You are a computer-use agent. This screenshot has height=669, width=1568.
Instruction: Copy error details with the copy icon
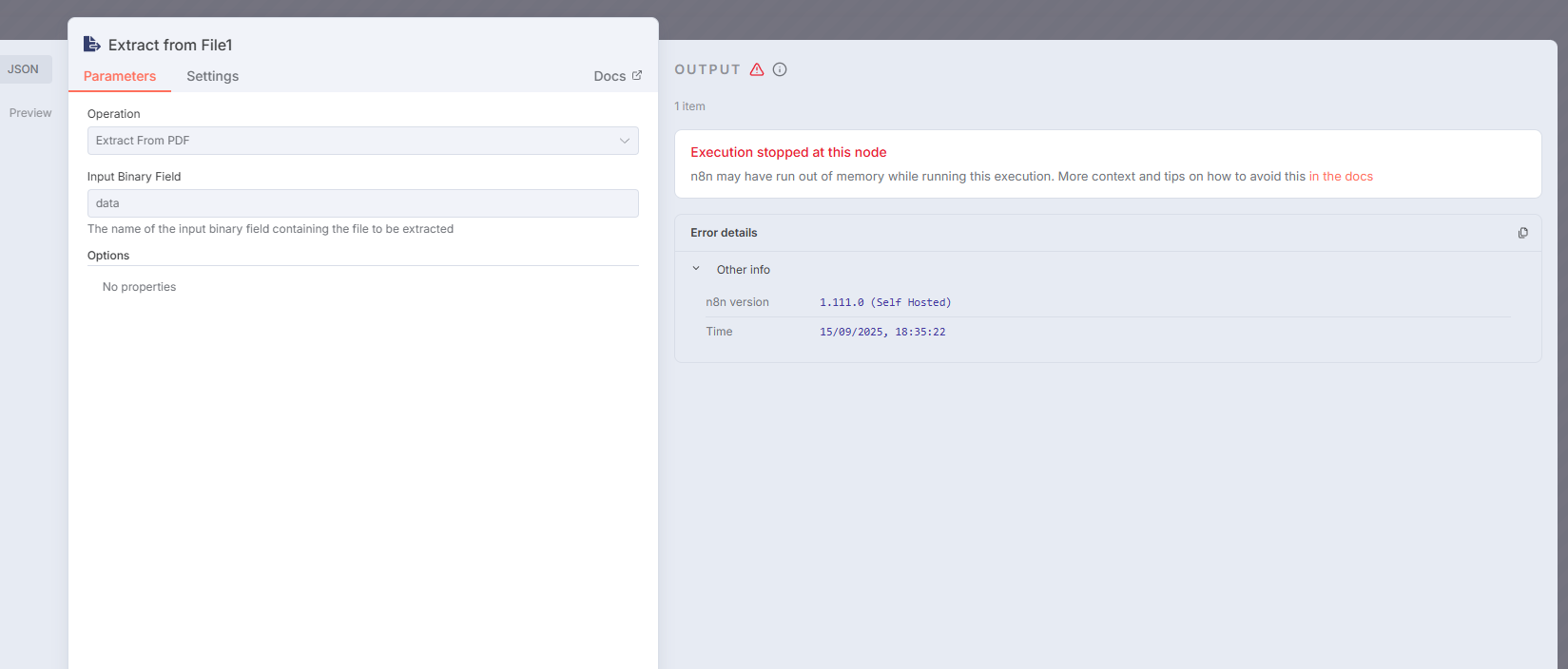[x=1522, y=233]
